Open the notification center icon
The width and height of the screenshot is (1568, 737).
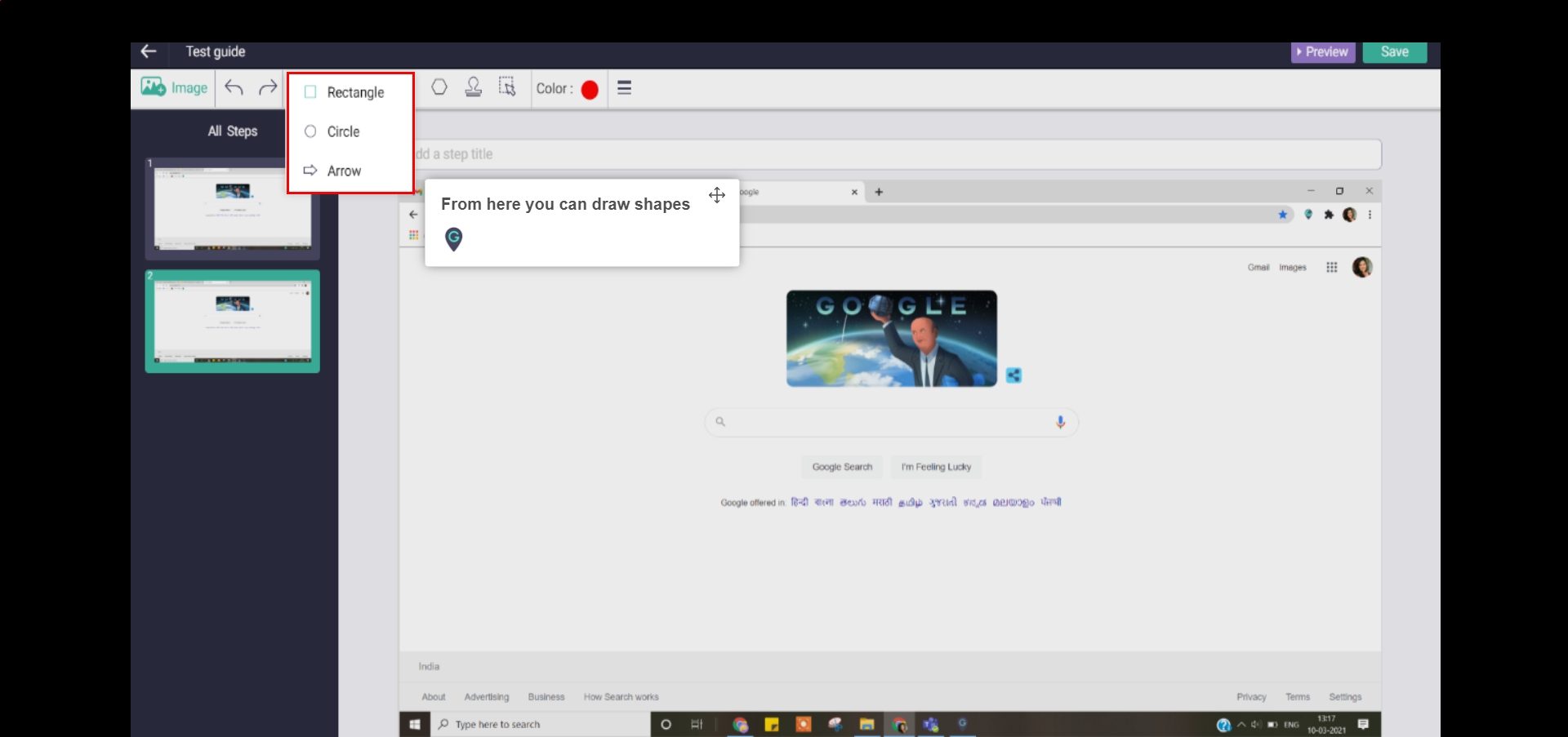click(x=1363, y=724)
